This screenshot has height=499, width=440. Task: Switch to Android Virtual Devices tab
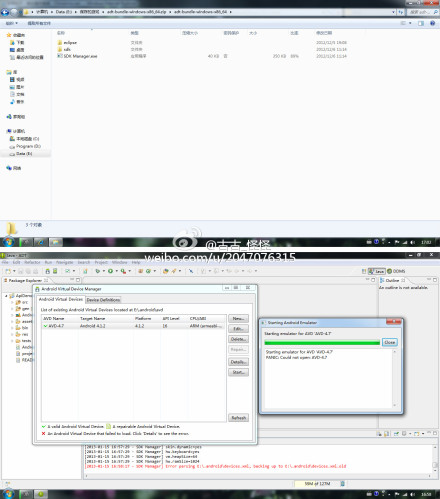tap(60, 299)
